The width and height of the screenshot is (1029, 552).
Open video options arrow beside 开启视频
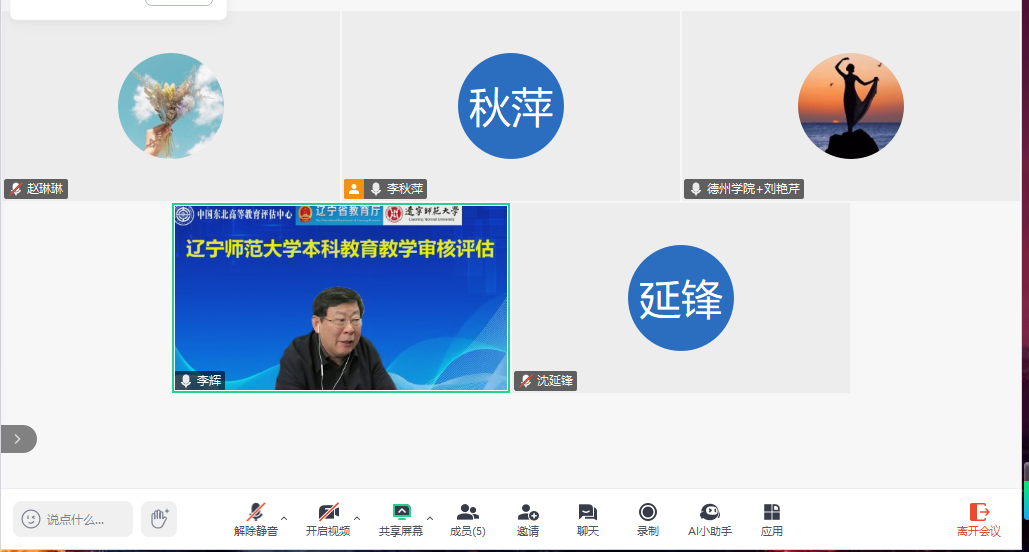357,518
